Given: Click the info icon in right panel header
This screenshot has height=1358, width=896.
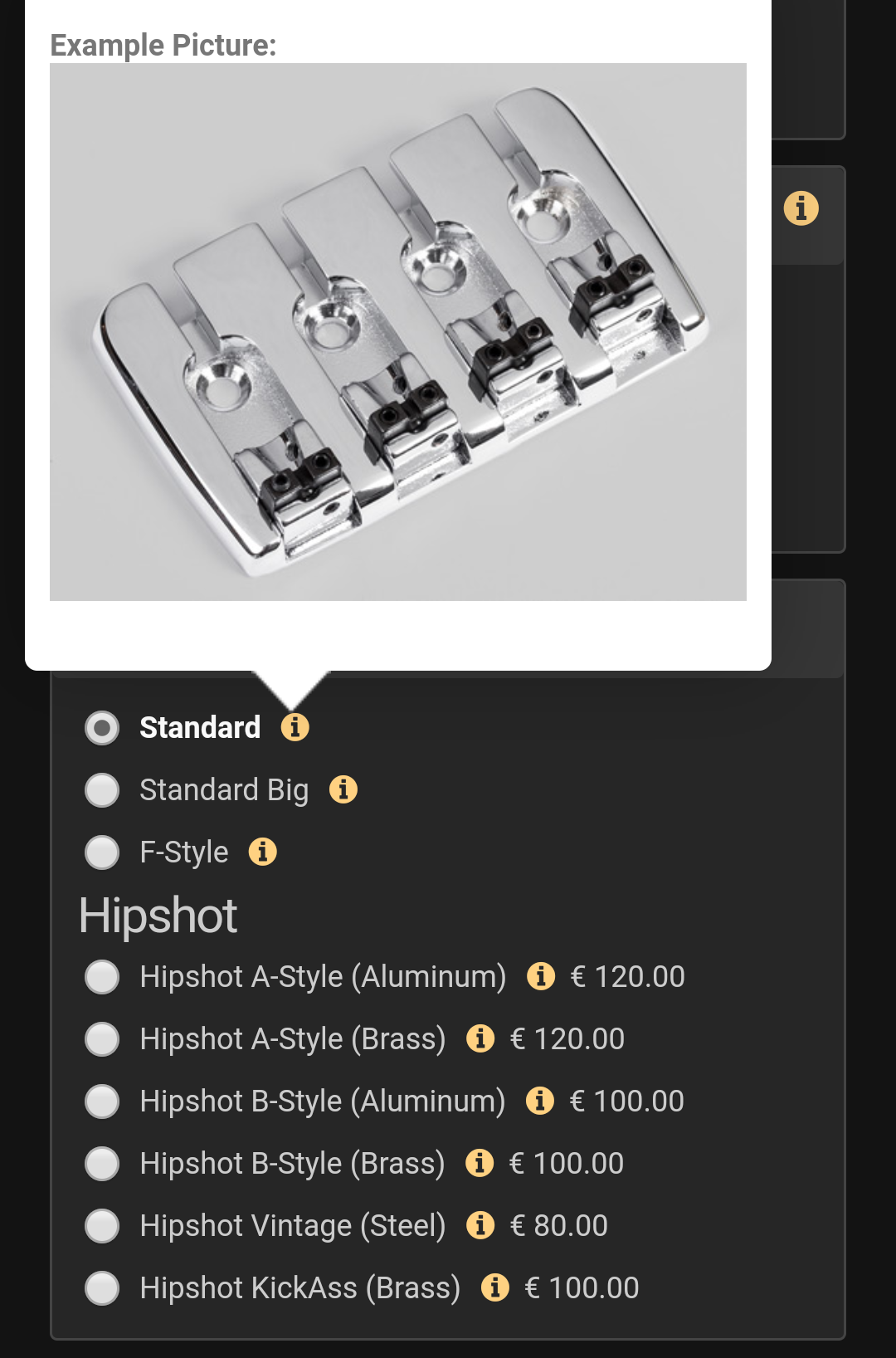Looking at the screenshot, I should coord(801,208).
